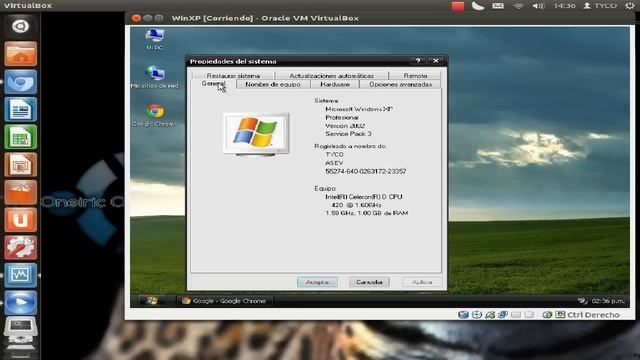Click the product ID 55274-640 text line

(365, 171)
